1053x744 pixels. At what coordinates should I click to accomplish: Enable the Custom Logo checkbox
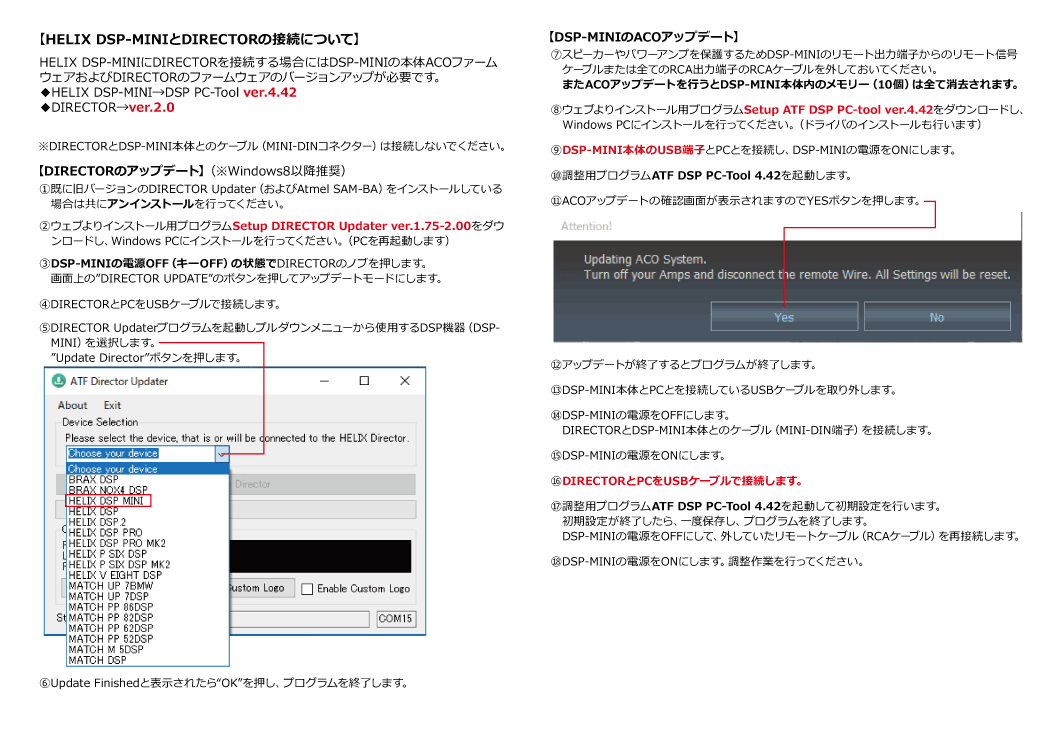(307, 589)
